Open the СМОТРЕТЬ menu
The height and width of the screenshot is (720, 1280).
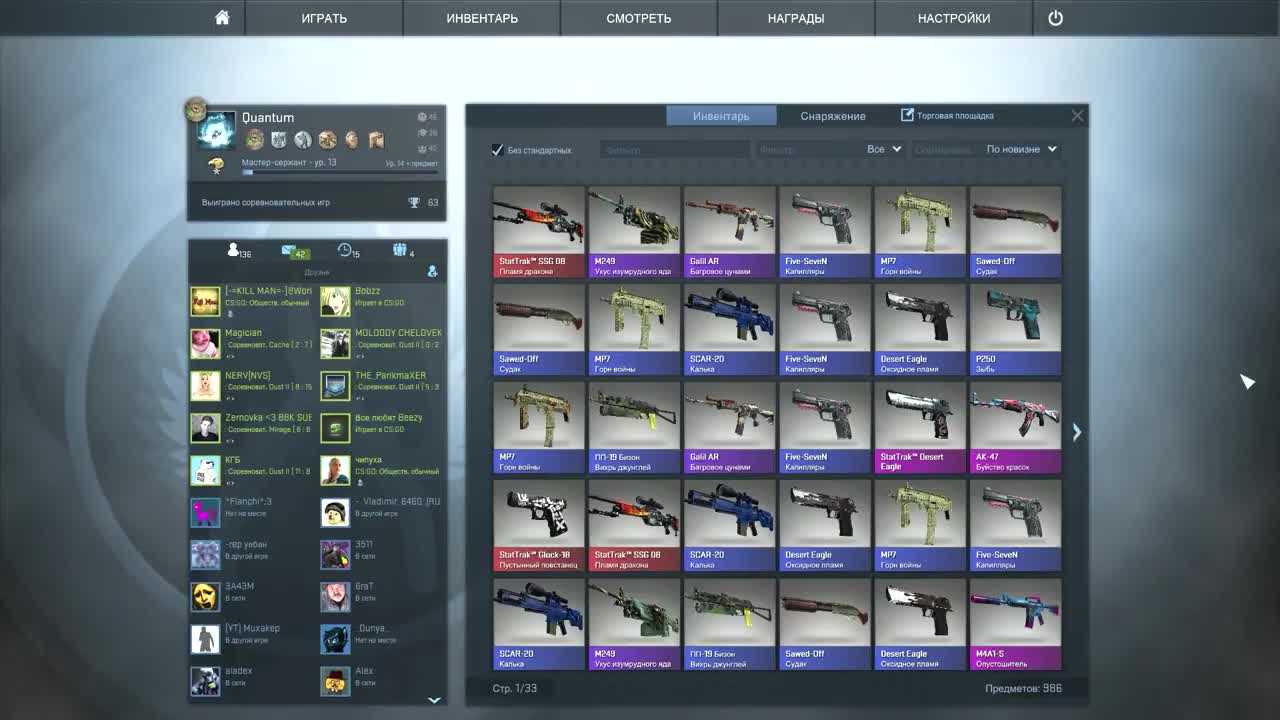point(639,18)
